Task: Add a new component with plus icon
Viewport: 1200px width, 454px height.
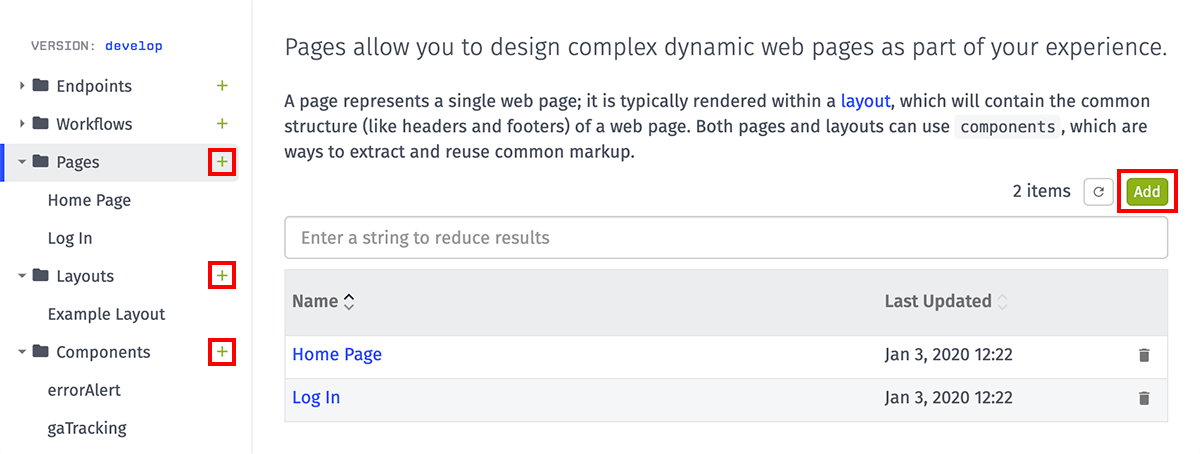Action: [x=222, y=352]
